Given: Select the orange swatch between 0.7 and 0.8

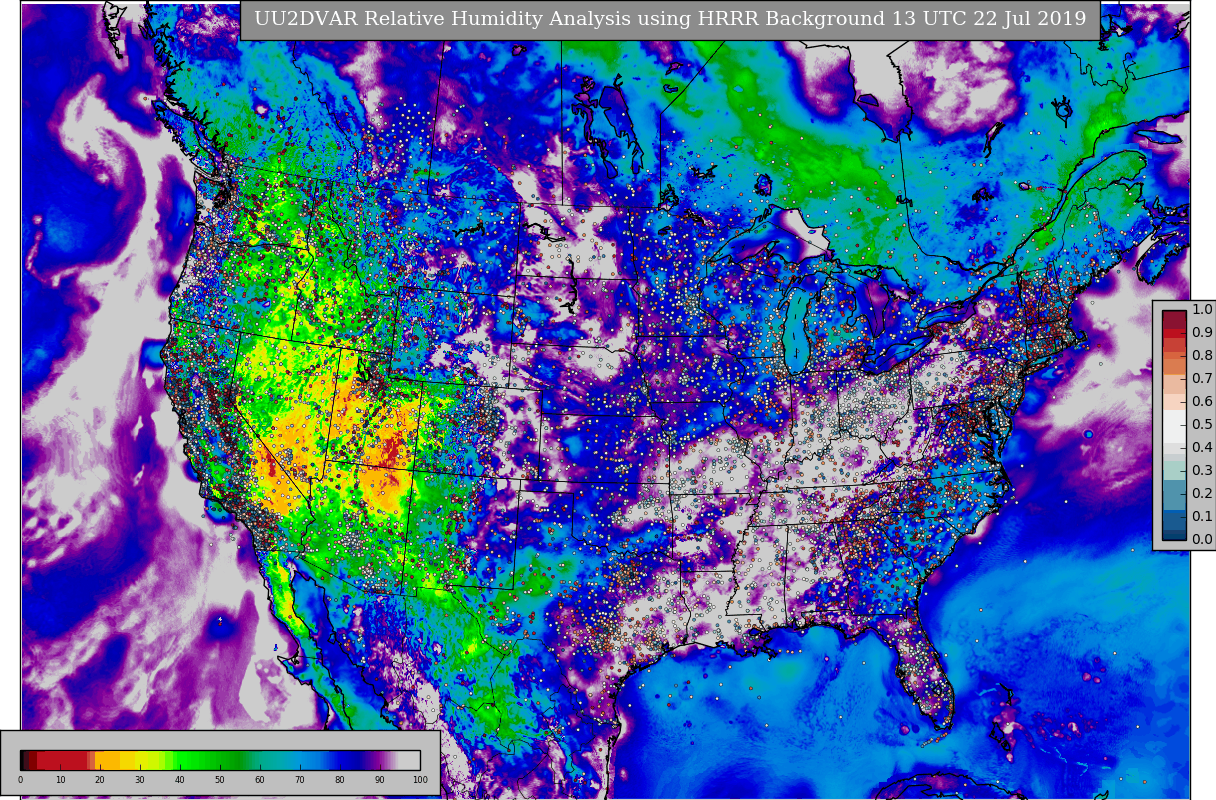Looking at the screenshot, I should coord(1174,367).
